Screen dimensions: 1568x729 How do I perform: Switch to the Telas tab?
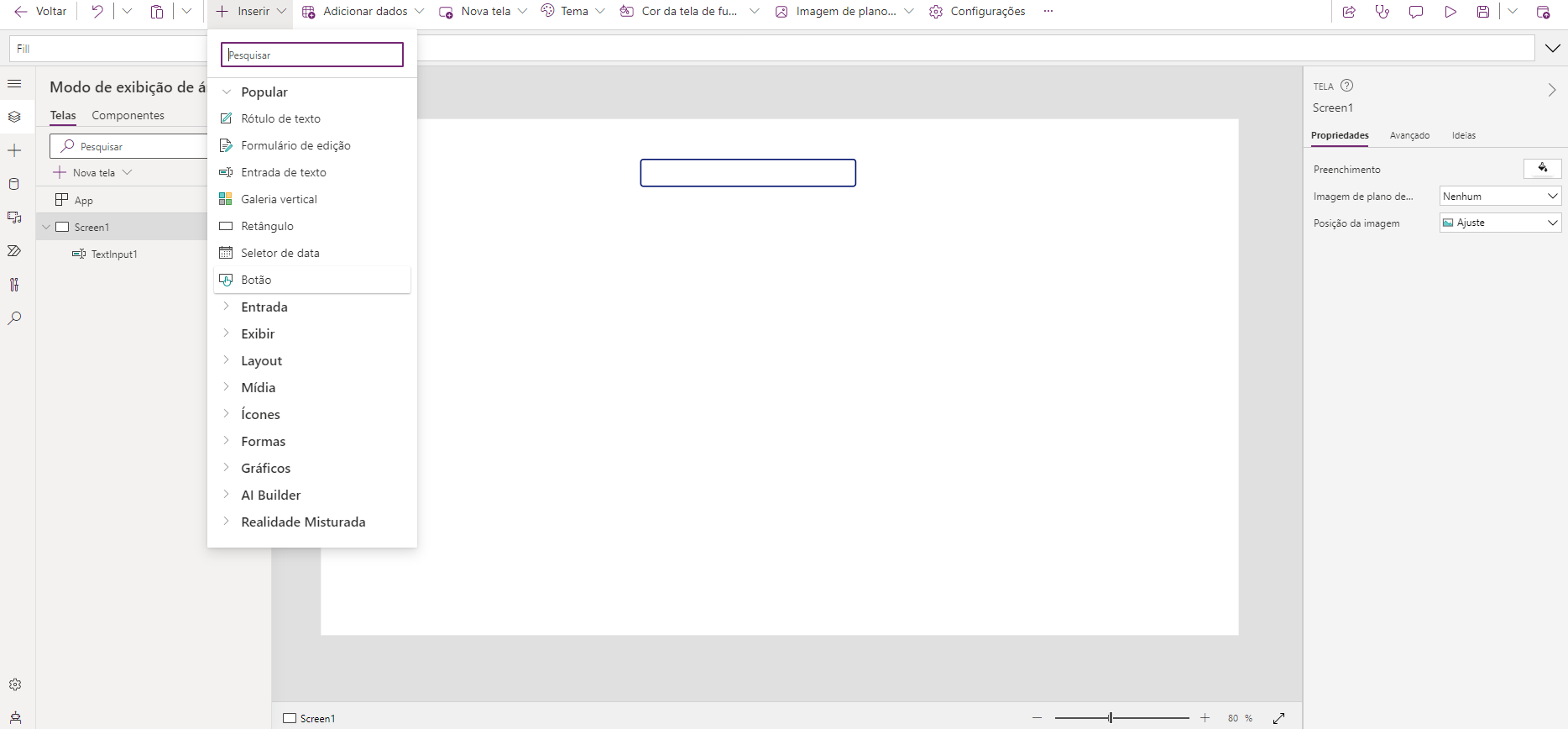[63, 115]
